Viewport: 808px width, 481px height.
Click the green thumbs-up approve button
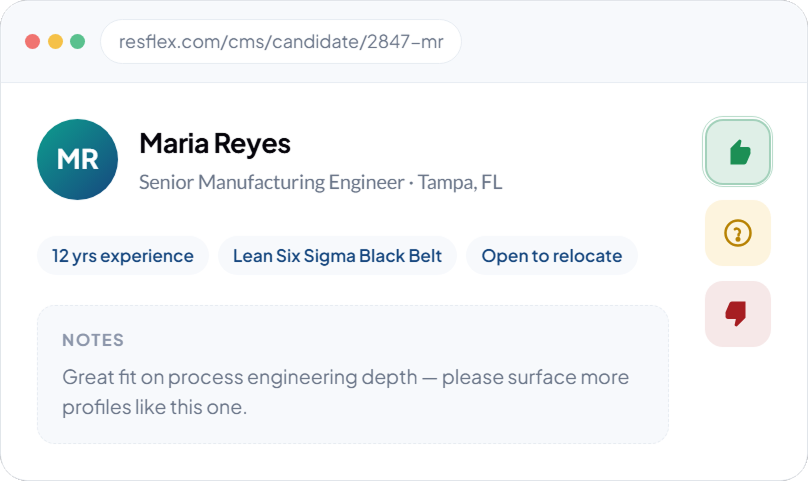pyautogui.click(x=737, y=152)
